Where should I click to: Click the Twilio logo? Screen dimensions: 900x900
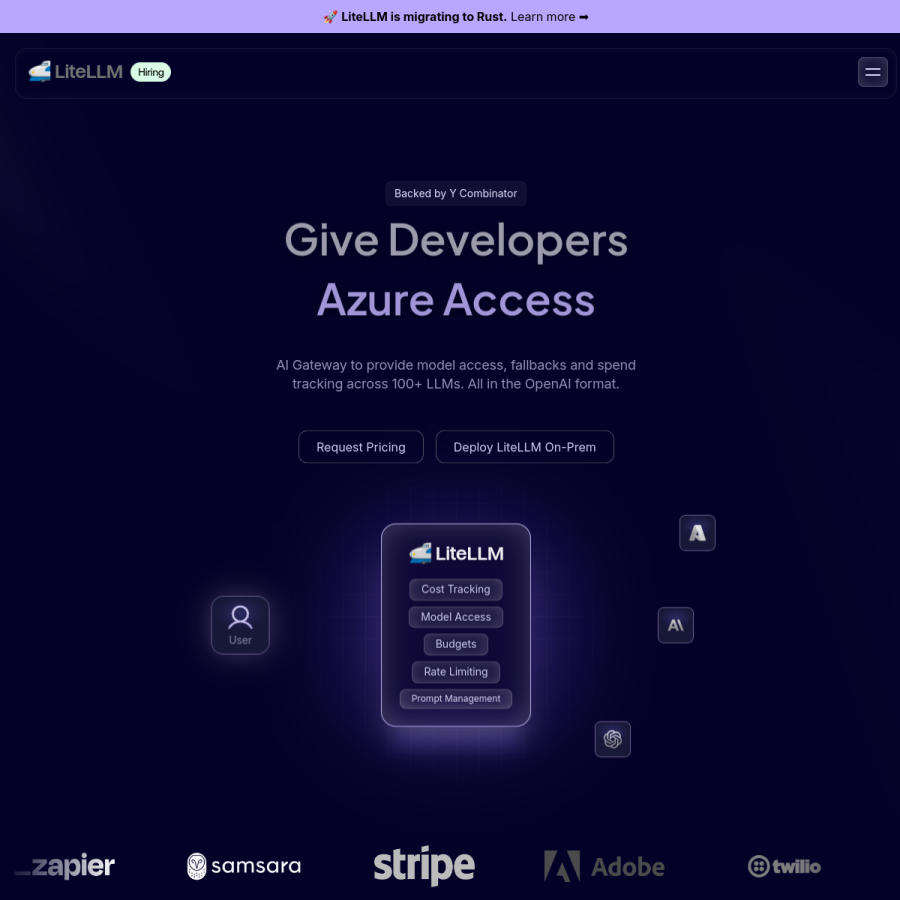pos(784,866)
